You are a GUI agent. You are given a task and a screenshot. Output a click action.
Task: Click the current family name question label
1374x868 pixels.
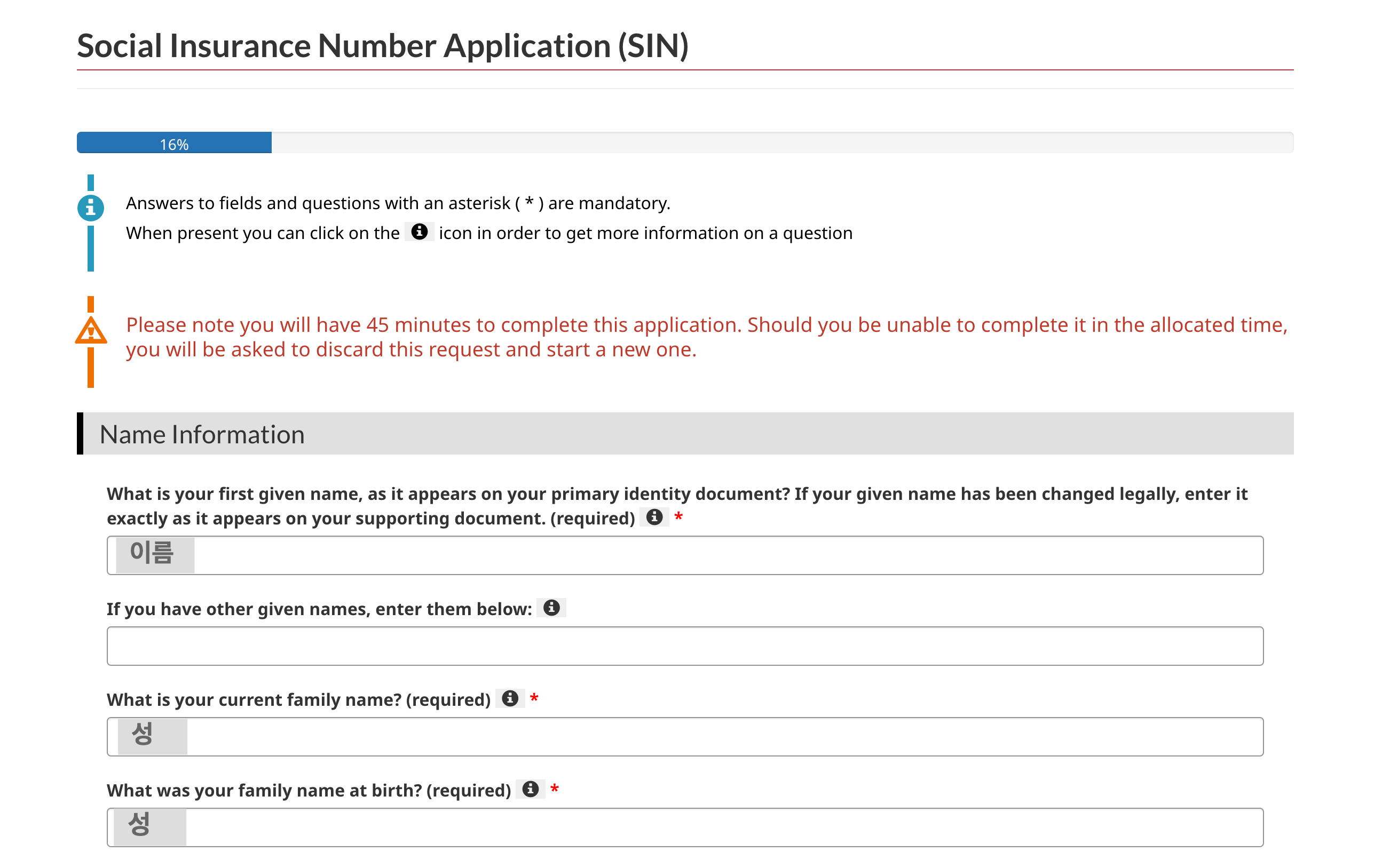click(298, 700)
